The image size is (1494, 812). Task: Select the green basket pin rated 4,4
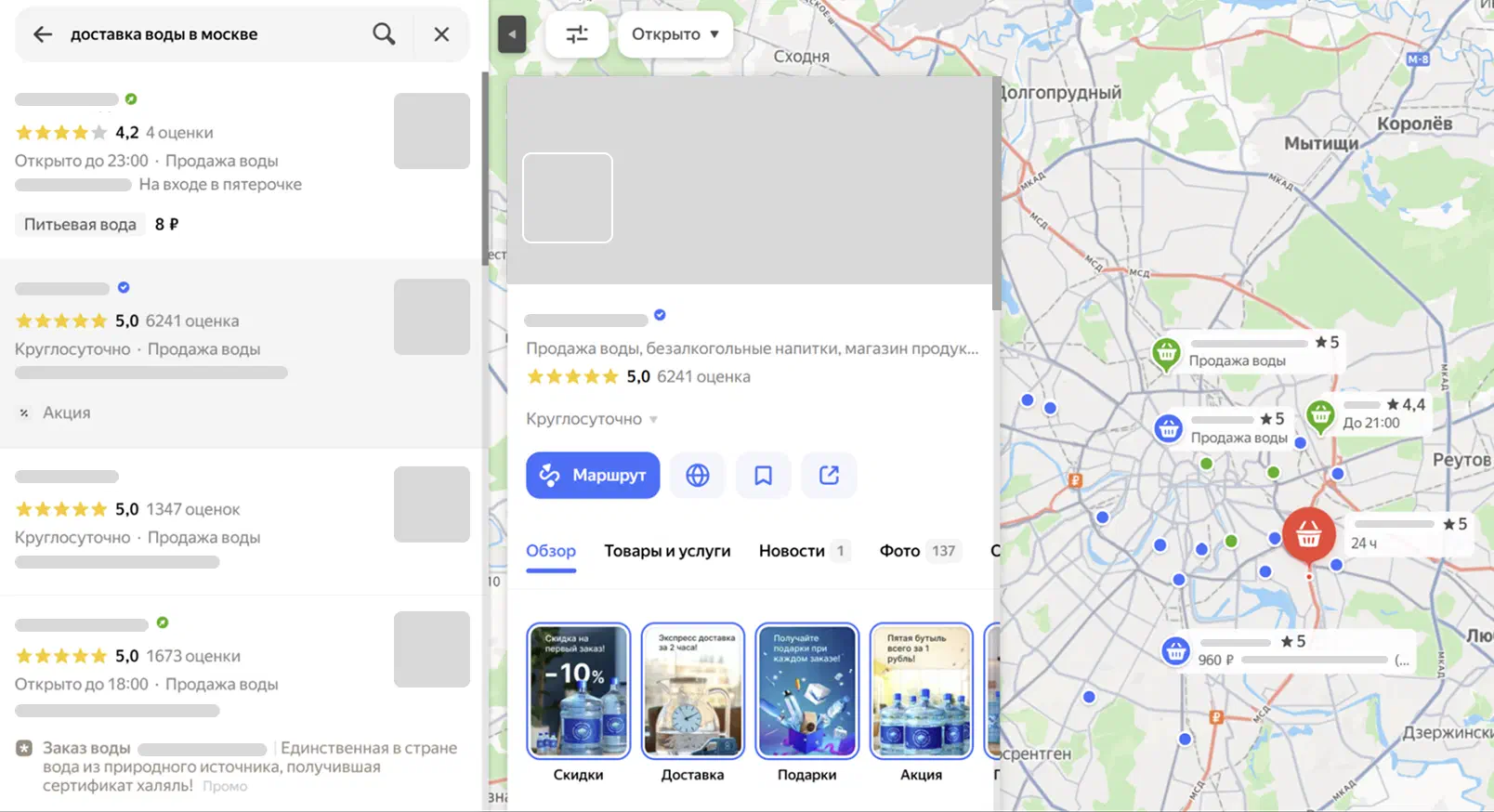pyautogui.click(x=1320, y=415)
